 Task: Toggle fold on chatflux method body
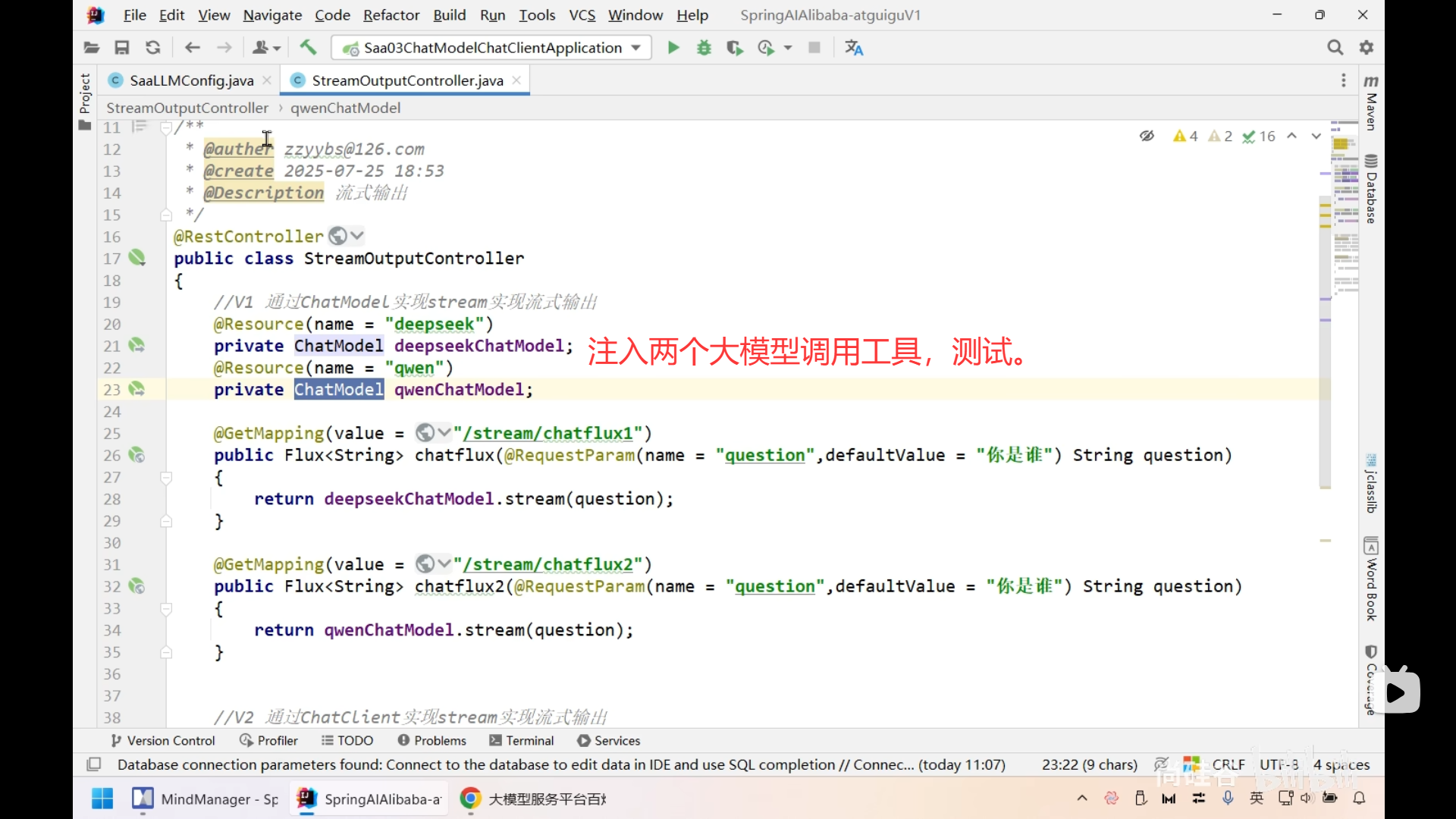click(x=166, y=478)
